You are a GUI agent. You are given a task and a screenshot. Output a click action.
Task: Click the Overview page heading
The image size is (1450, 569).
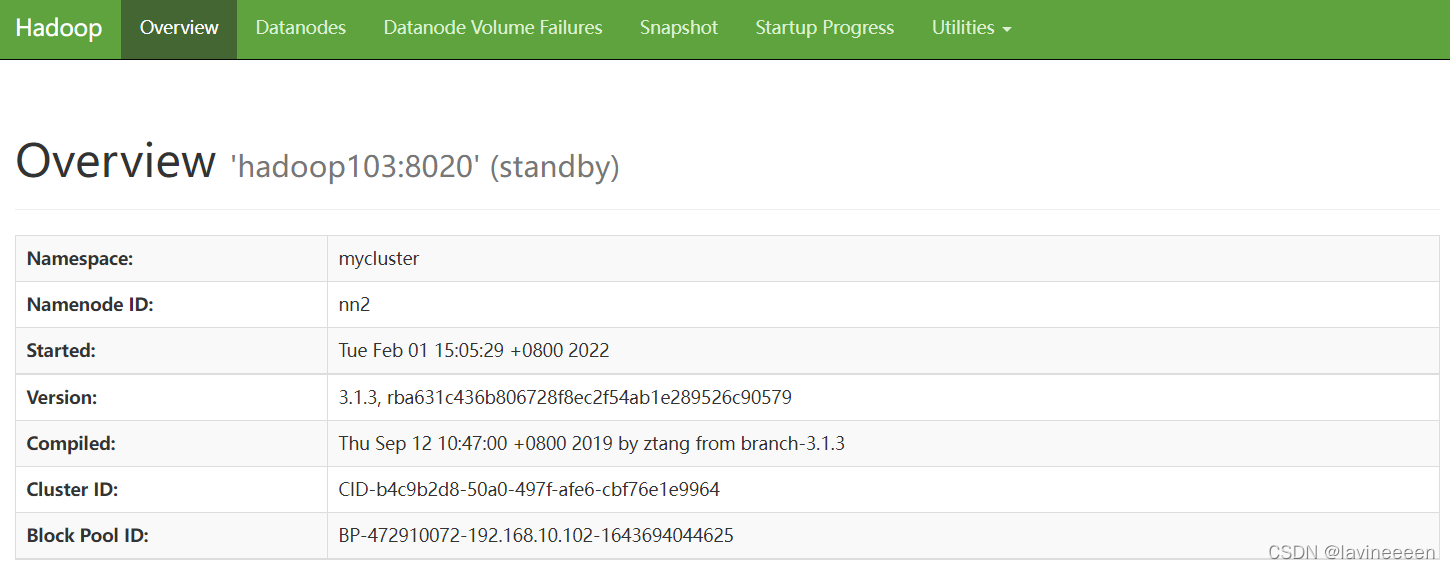click(x=116, y=161)
